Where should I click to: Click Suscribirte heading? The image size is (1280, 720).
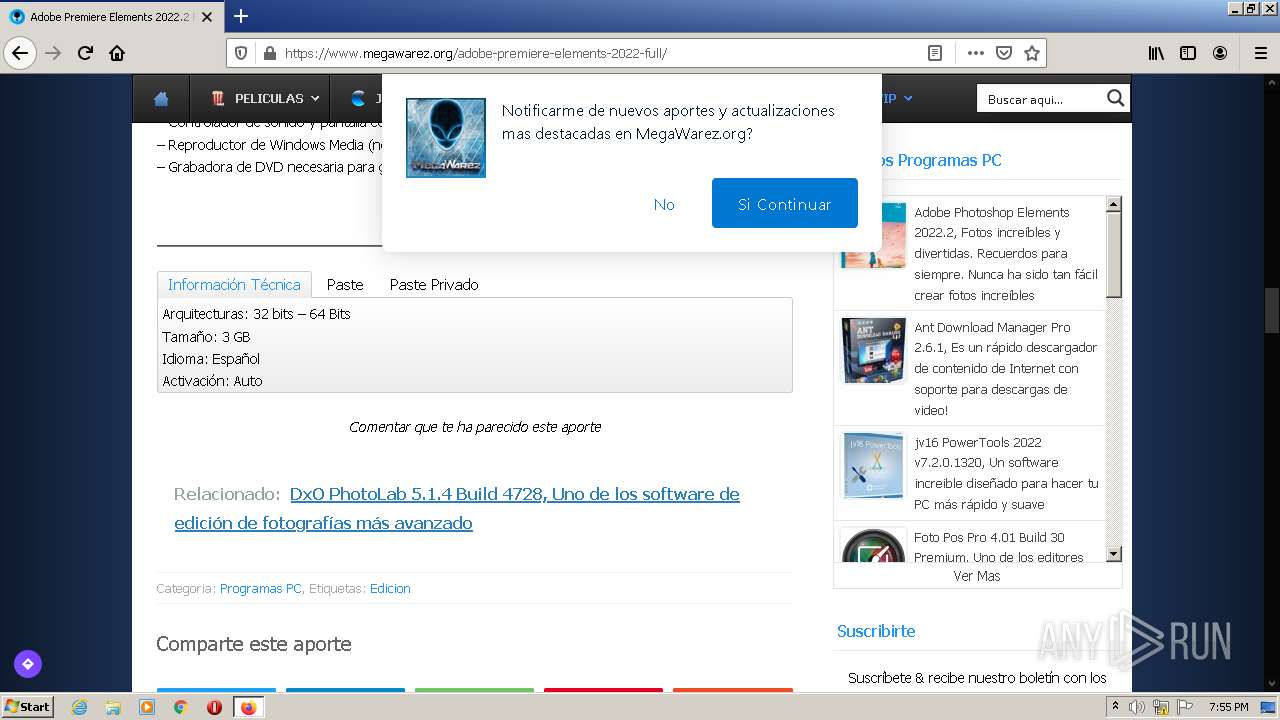[876, 631]
